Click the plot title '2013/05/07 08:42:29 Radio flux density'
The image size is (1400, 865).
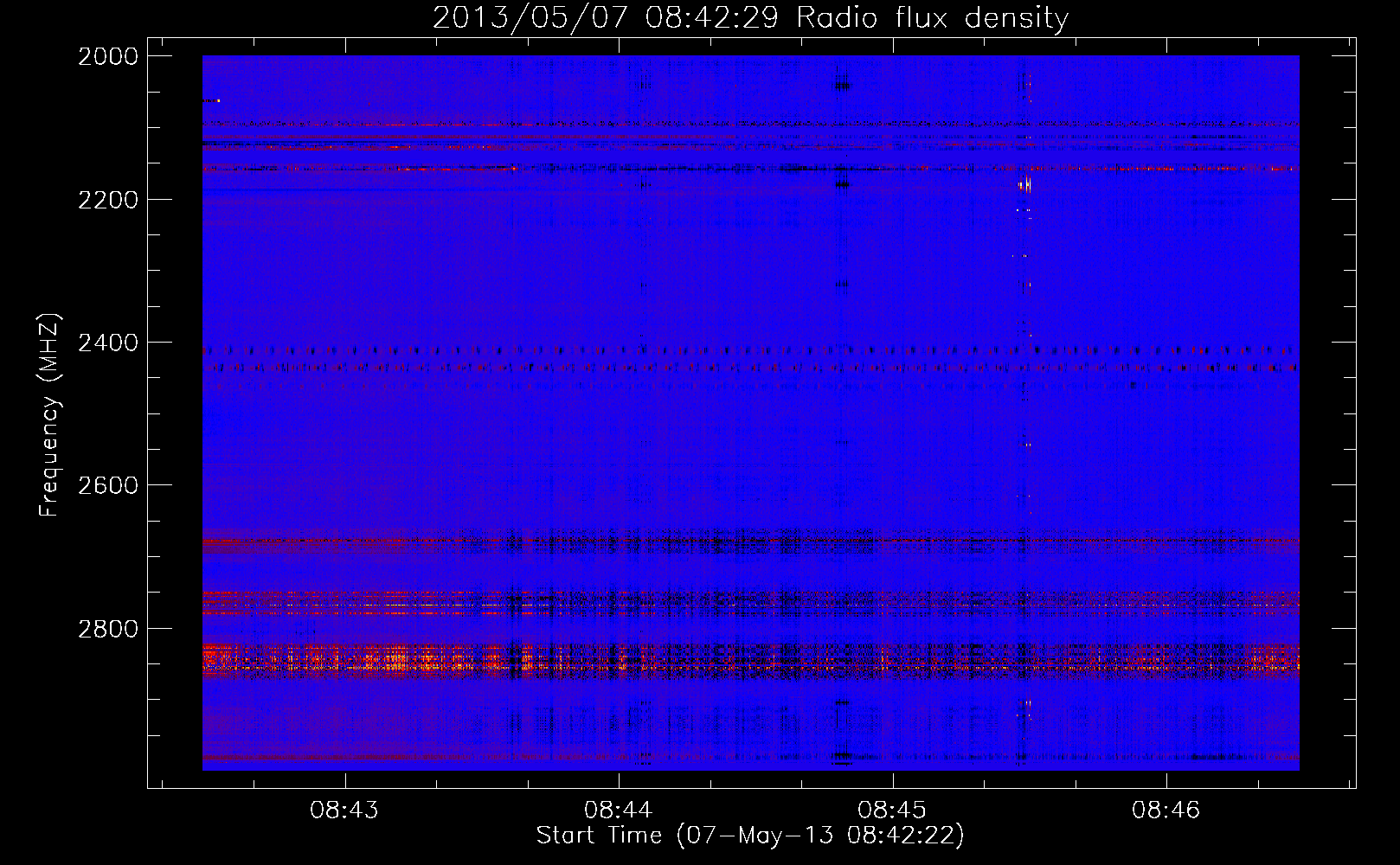pos(750,18)
